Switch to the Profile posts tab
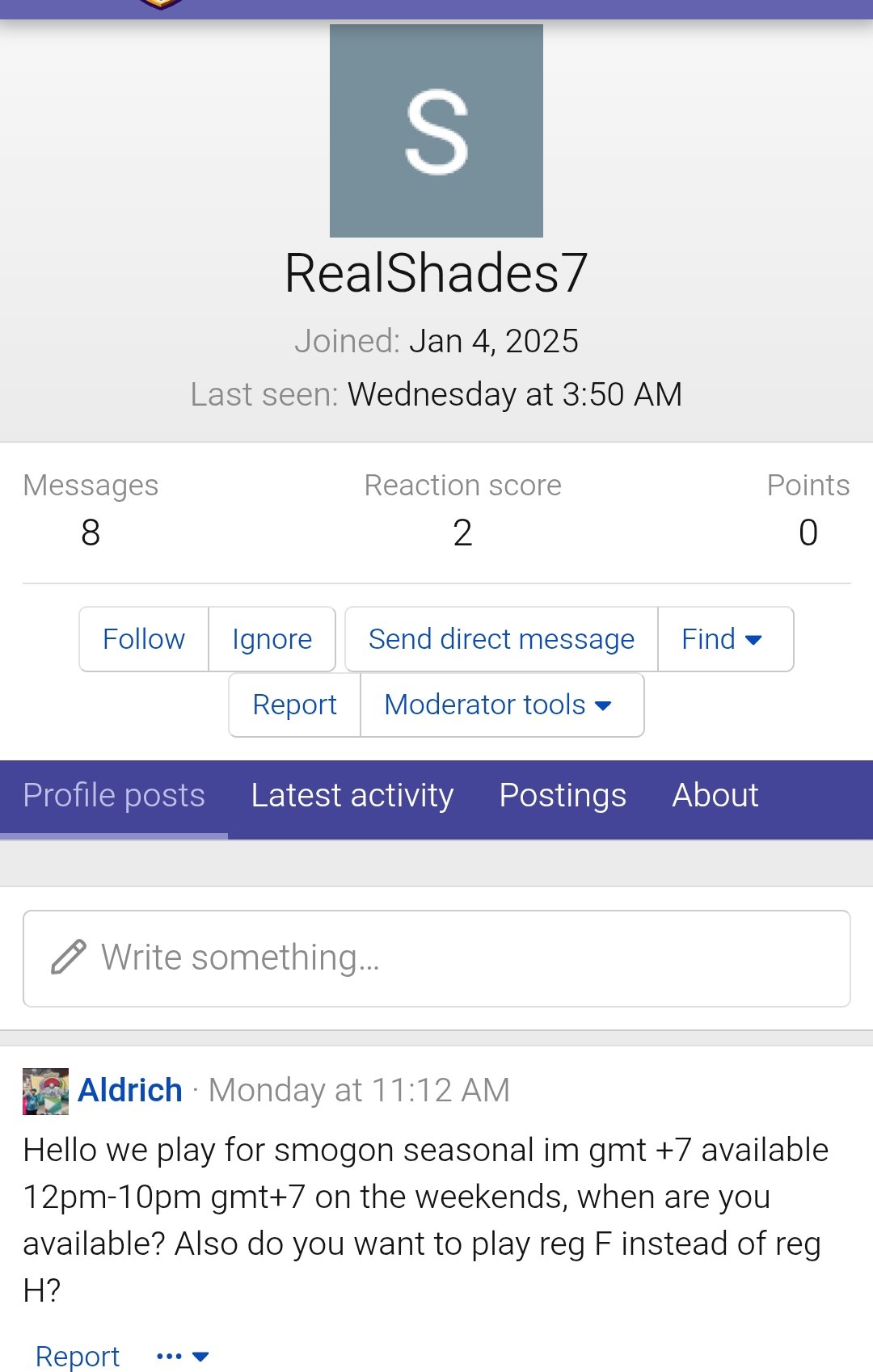Viewport: 873px width, 1372px height. pyautogui.click(x=114, y=796)
